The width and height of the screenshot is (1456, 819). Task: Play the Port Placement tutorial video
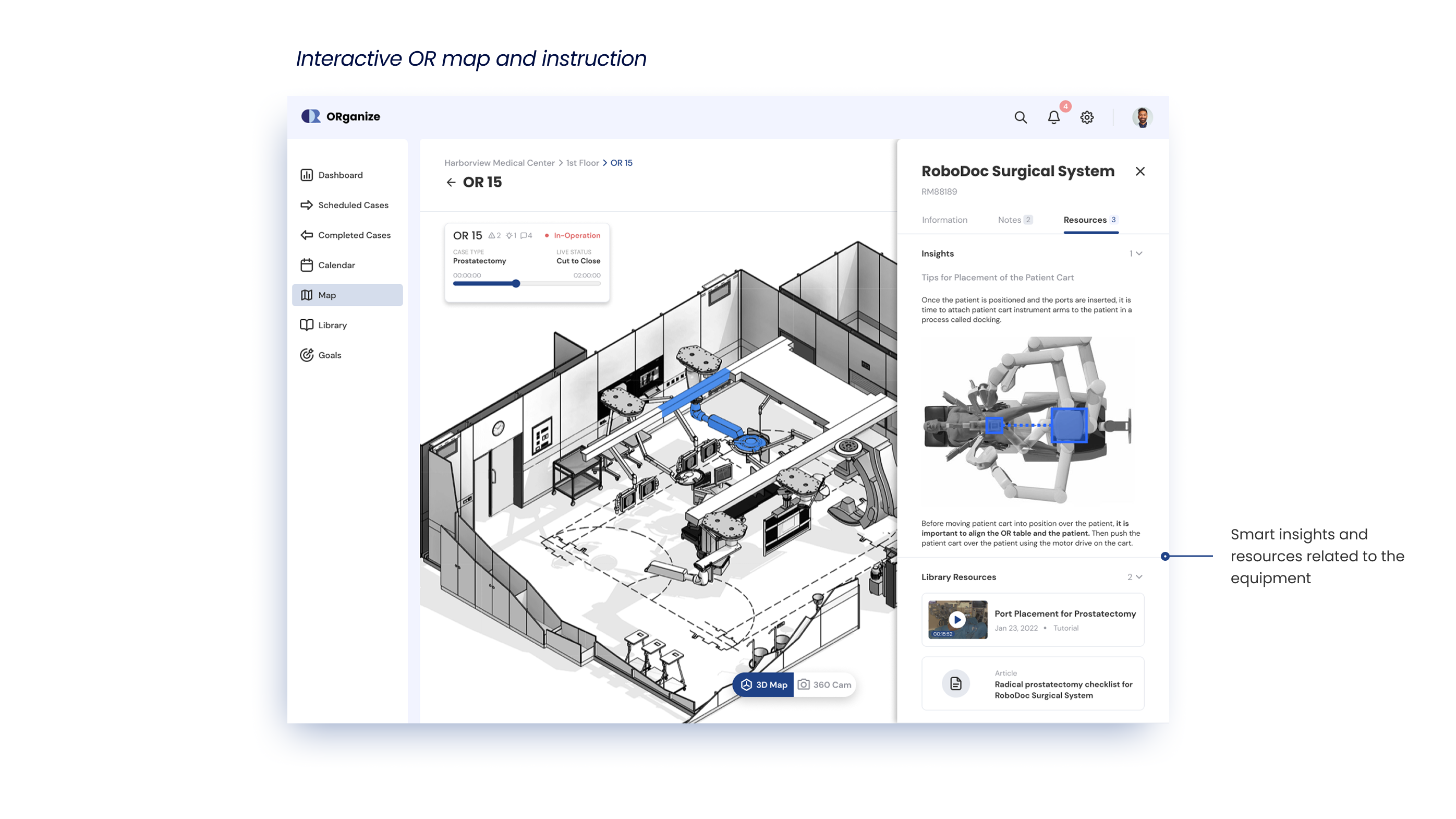point(957,620)
